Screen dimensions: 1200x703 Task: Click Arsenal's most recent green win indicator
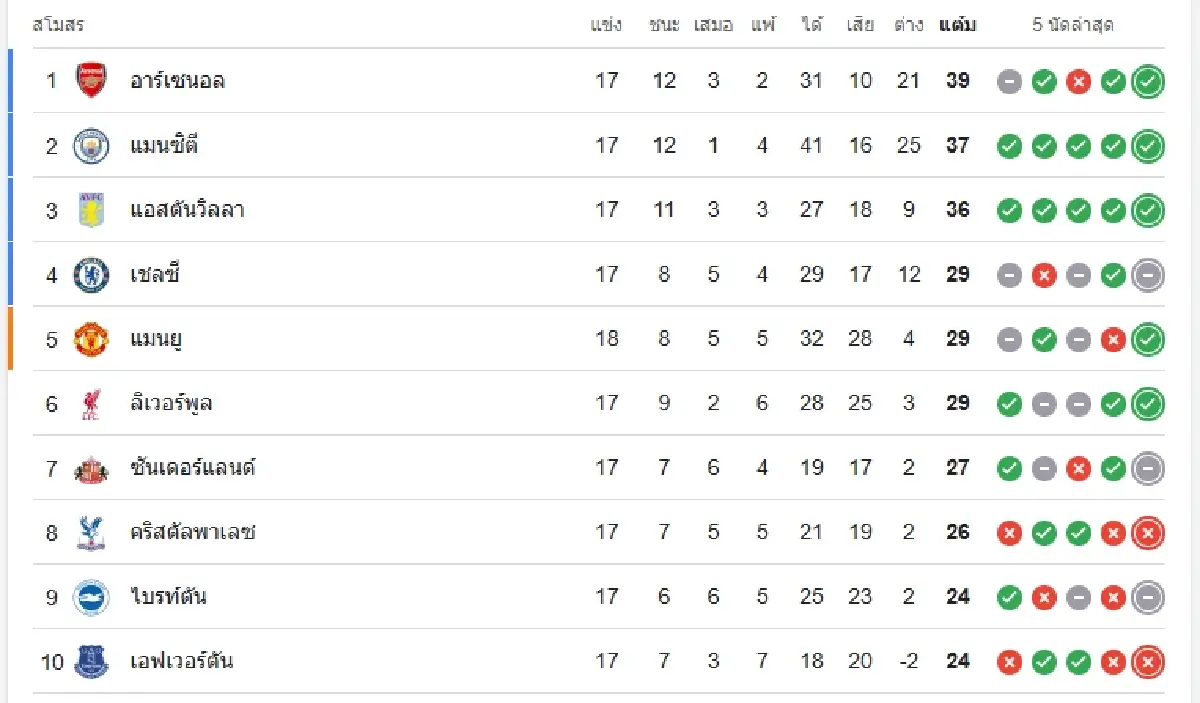[x=1147, y=82]
